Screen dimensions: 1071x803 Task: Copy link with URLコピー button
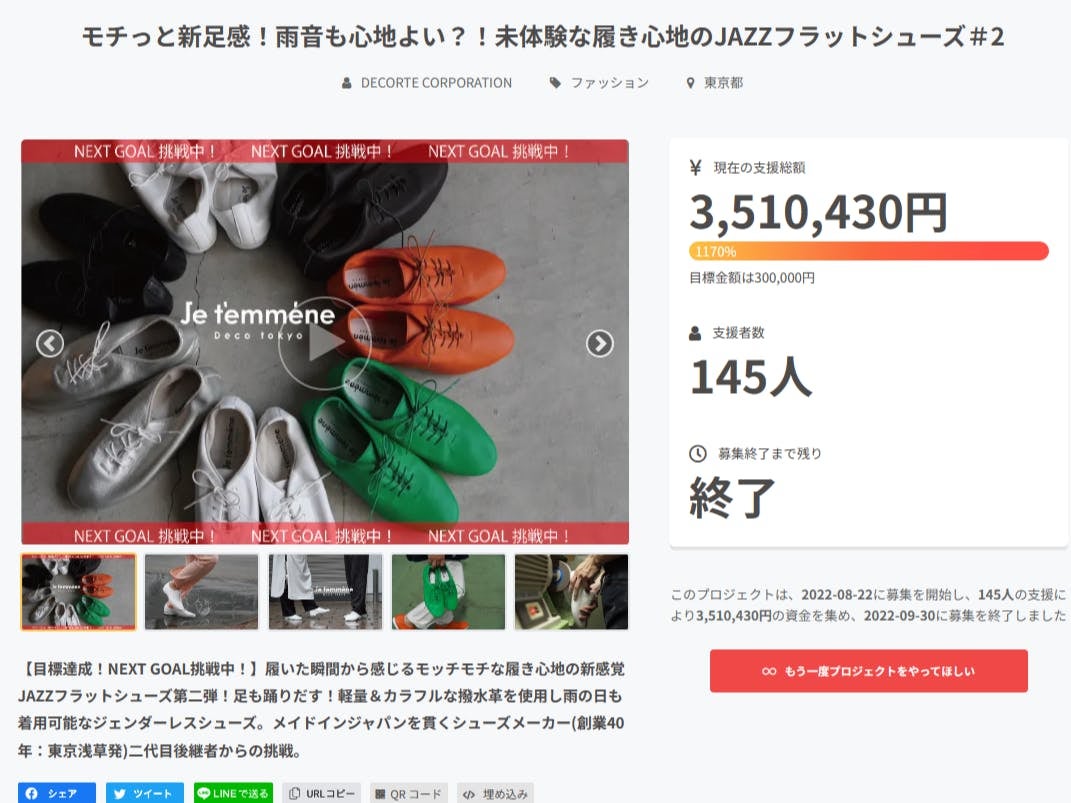[322, 793]
